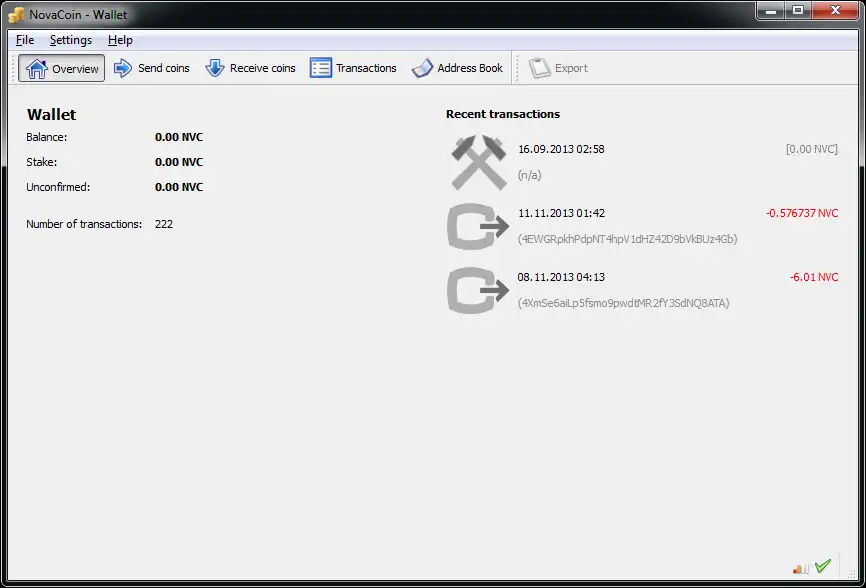Click the Unconfirmed 0.00 NVC value
The image size is (866, 588).
[179, 187]
